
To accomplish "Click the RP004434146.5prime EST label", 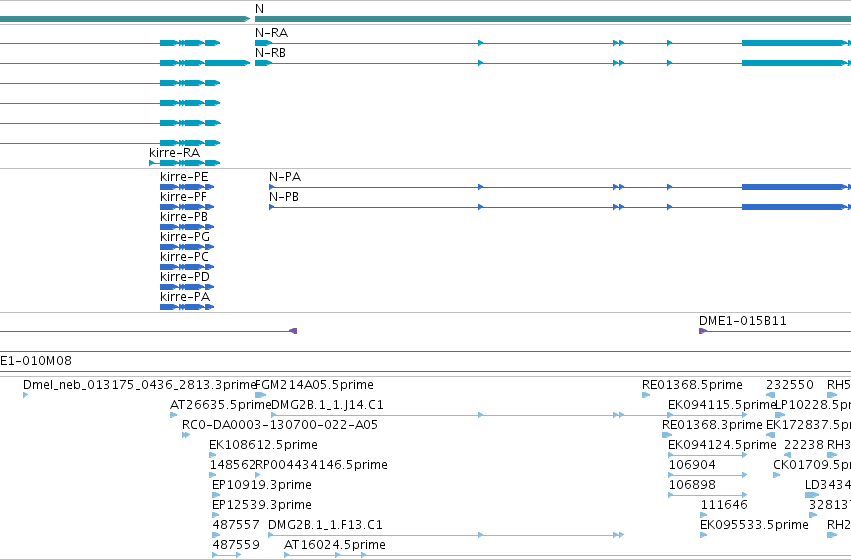I will coord(321,465).
